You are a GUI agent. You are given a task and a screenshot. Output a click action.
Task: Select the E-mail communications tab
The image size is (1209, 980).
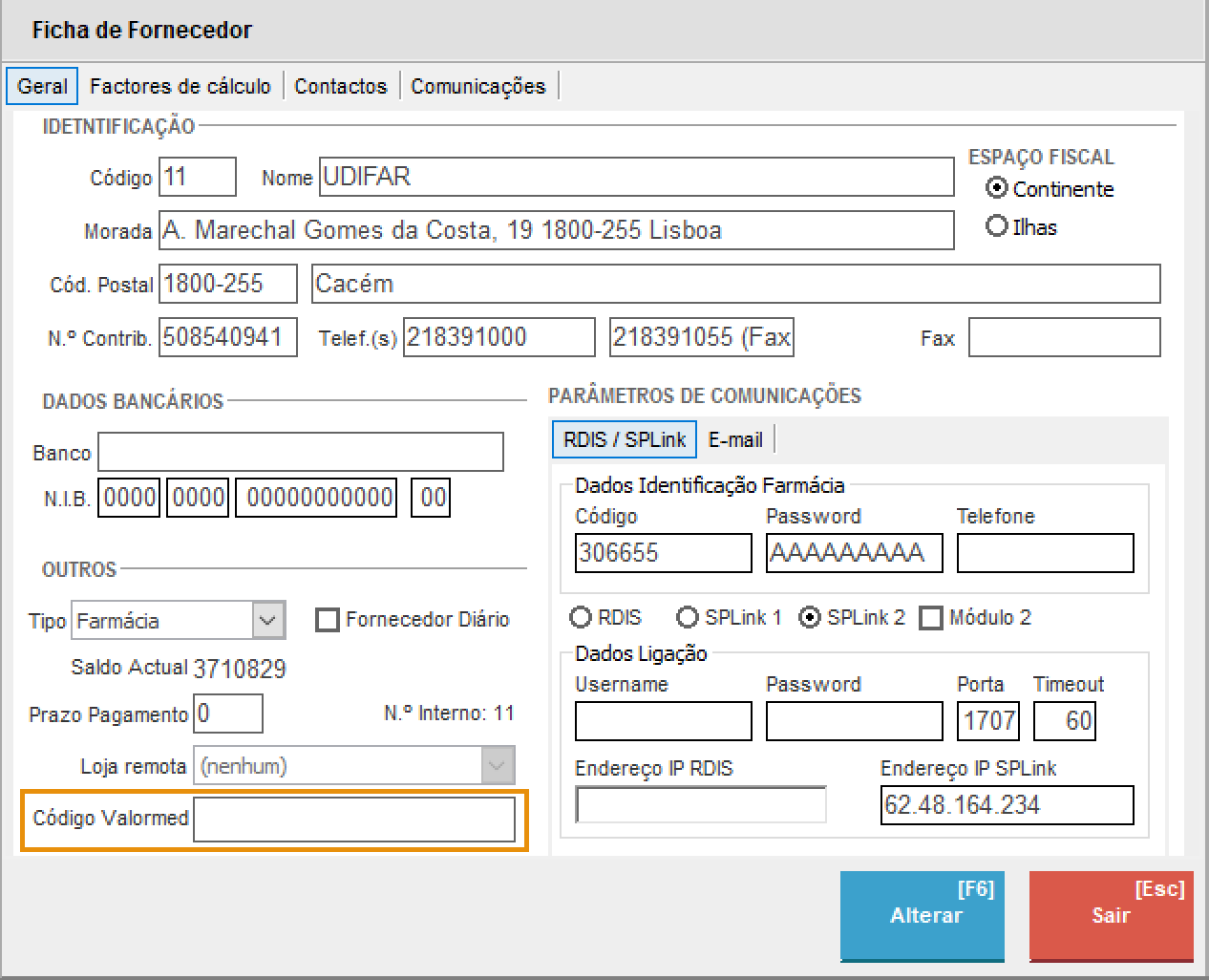click(x=735, y=439)
